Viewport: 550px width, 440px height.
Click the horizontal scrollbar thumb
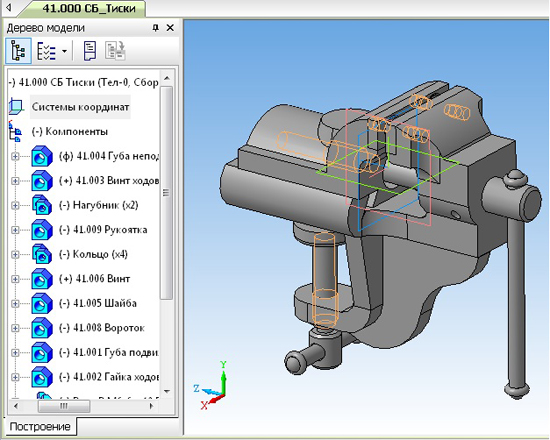pyautogui.click(x=63, y=406)
